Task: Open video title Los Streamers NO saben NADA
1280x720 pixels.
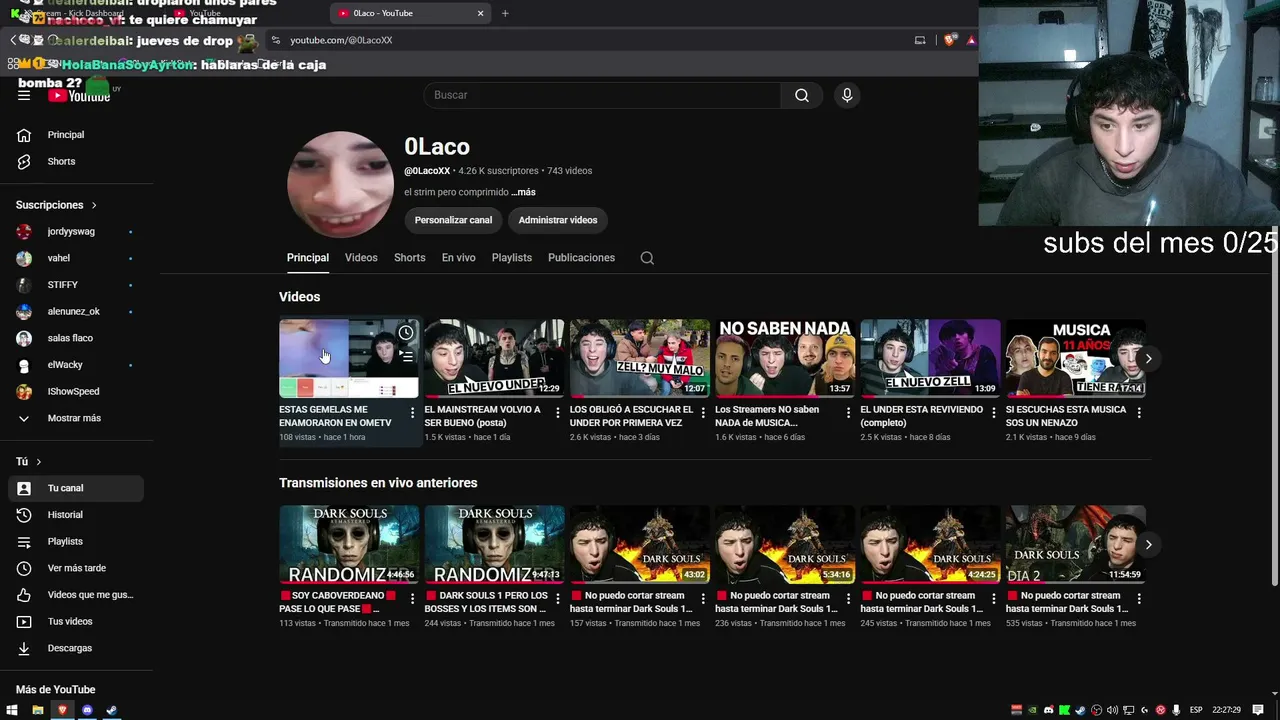Action: (768, 416)
